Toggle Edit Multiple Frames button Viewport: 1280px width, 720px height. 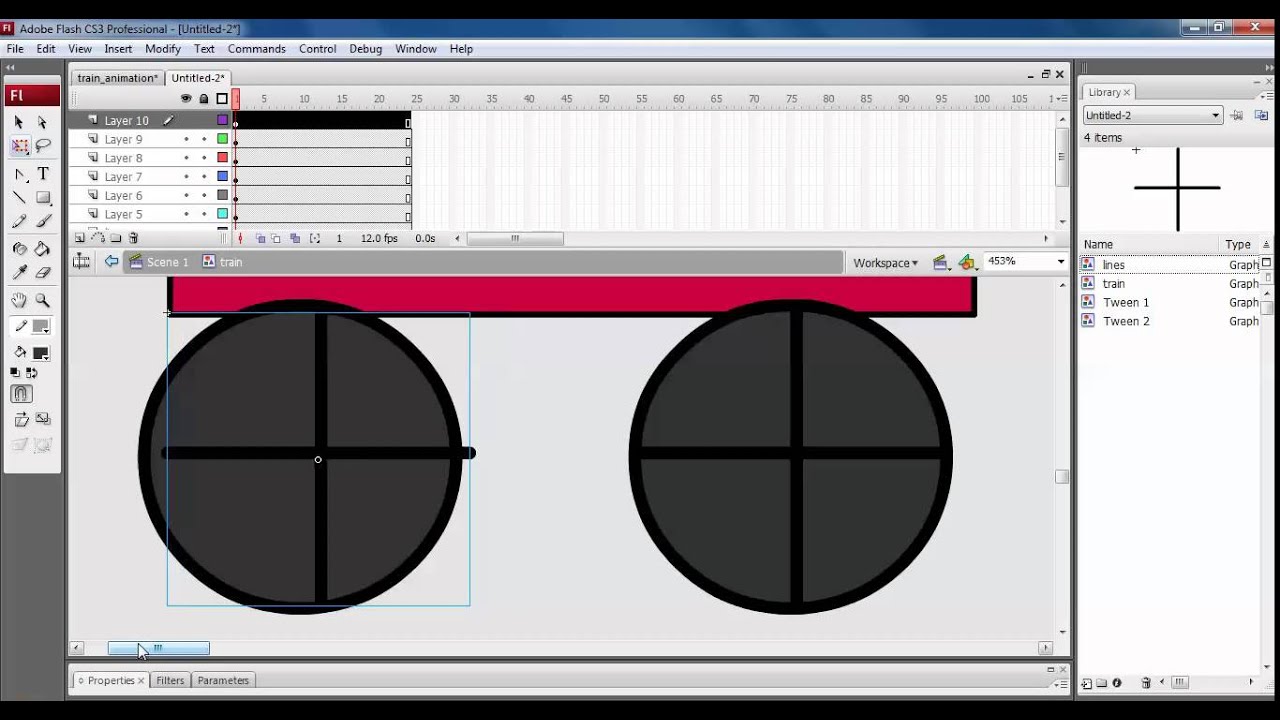coord(295,238)
